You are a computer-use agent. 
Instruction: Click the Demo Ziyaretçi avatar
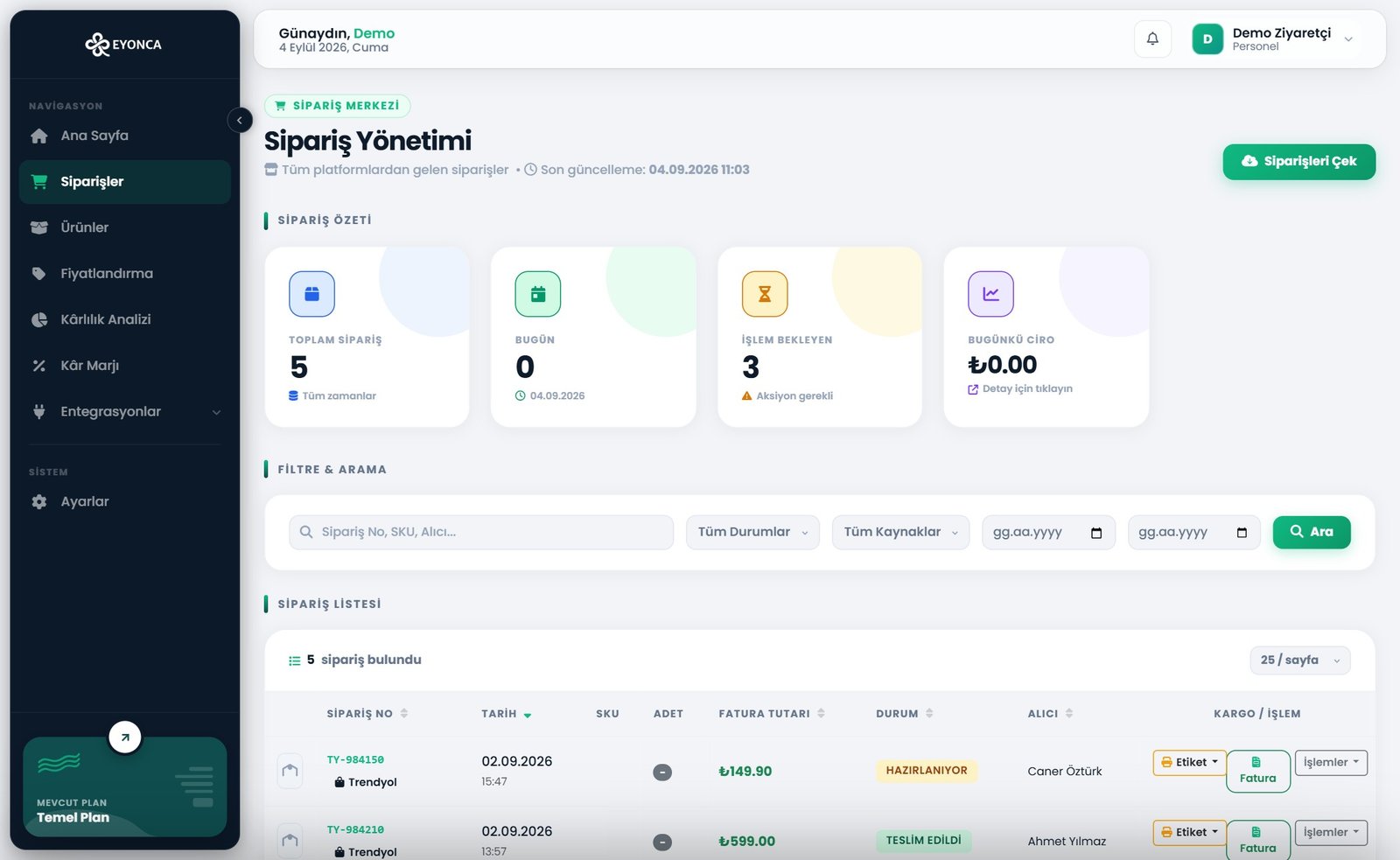(1207, 38)
